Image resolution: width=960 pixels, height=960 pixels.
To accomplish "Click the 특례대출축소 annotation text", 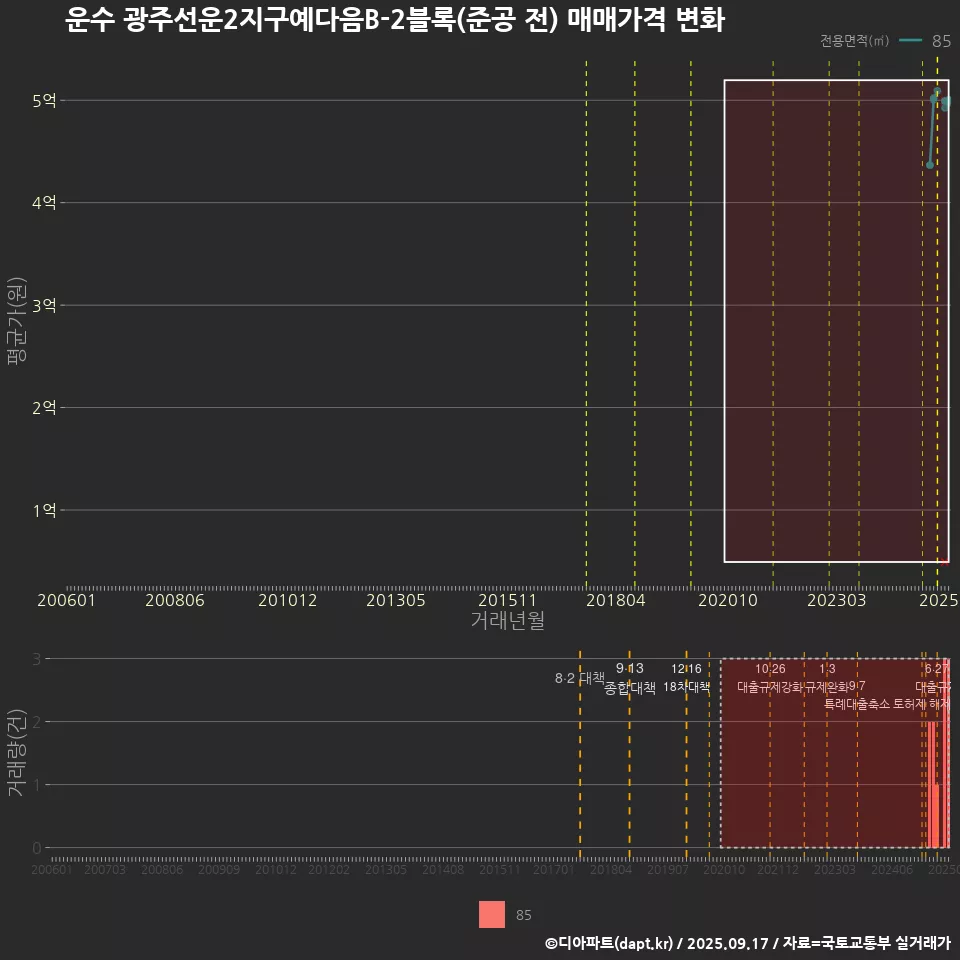I will 857,704.
